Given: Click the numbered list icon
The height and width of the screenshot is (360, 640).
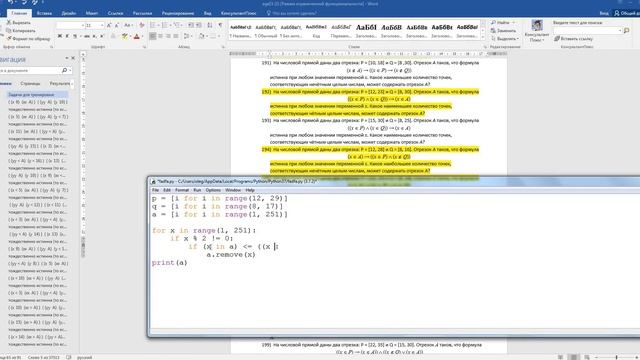Looking at the screenshot, I should pos(165,25).
